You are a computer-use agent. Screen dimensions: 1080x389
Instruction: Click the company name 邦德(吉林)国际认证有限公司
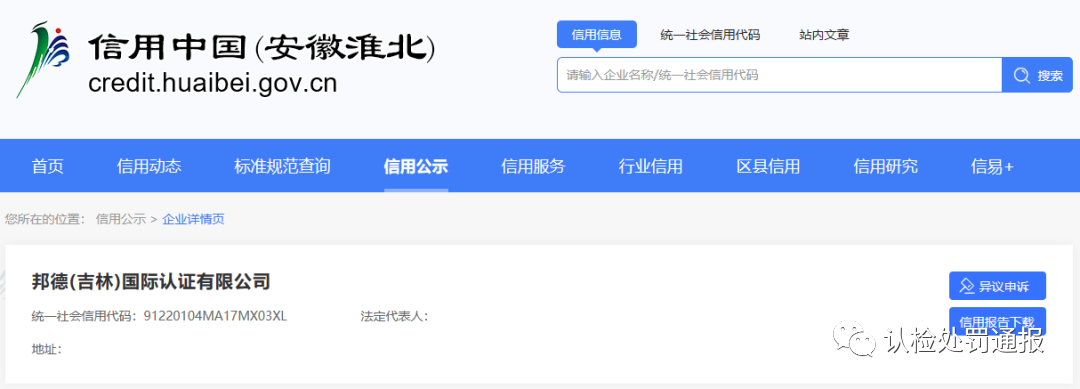point(151,282)
